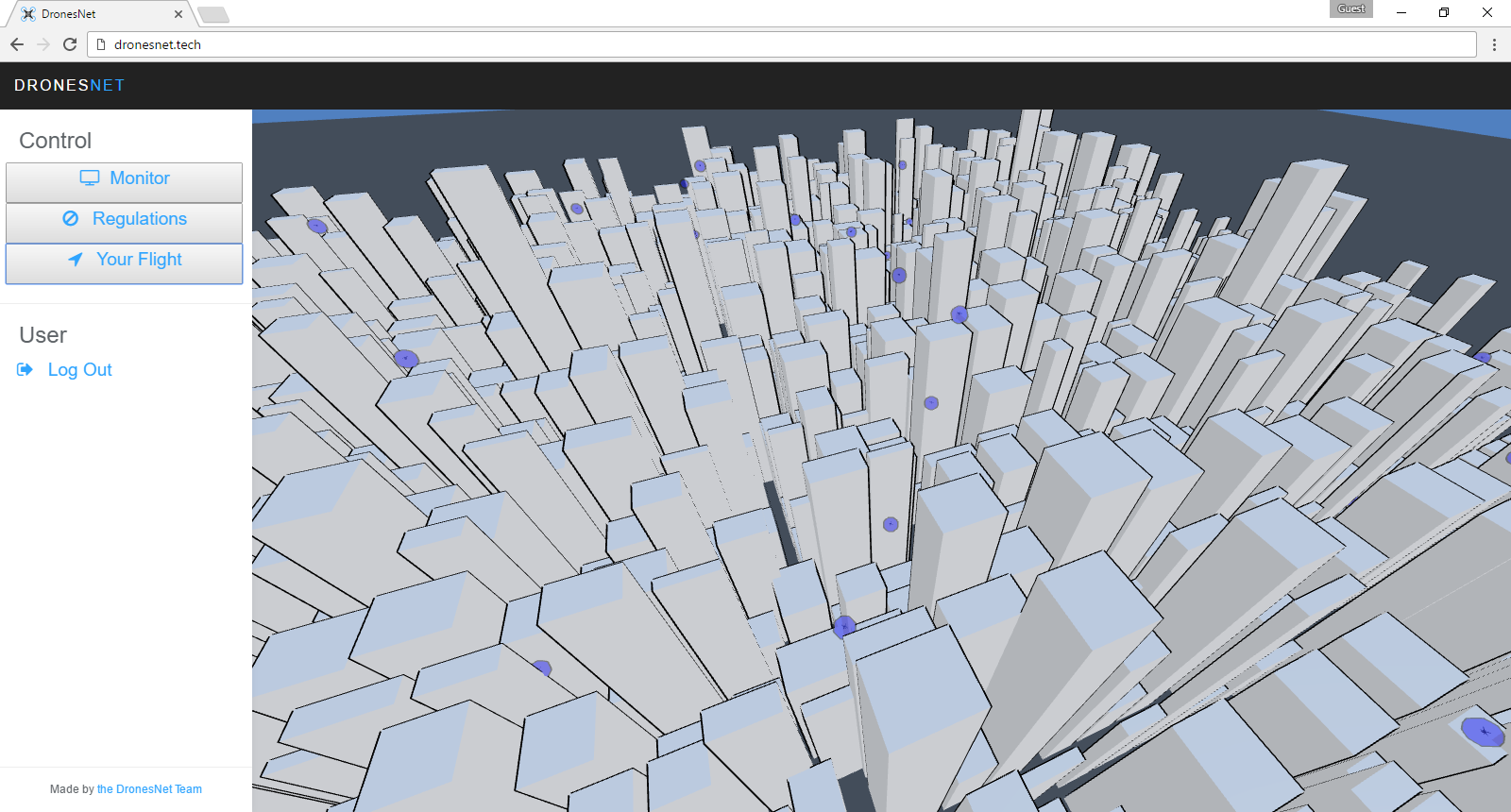
Task: Open the DronesNet Team link
Action: click(x=149, y=789)
